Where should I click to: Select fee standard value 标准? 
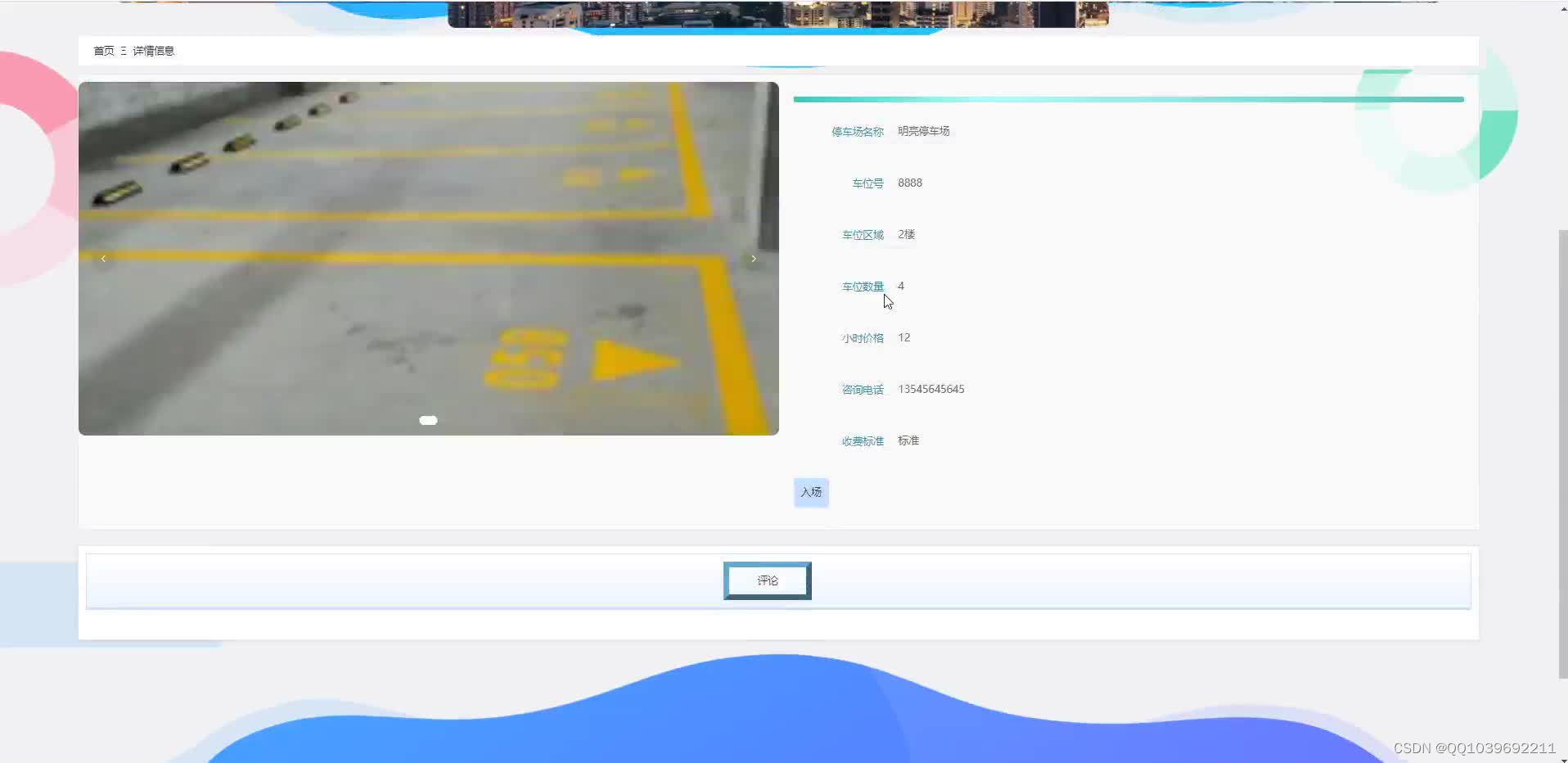[x=908, y=440]
